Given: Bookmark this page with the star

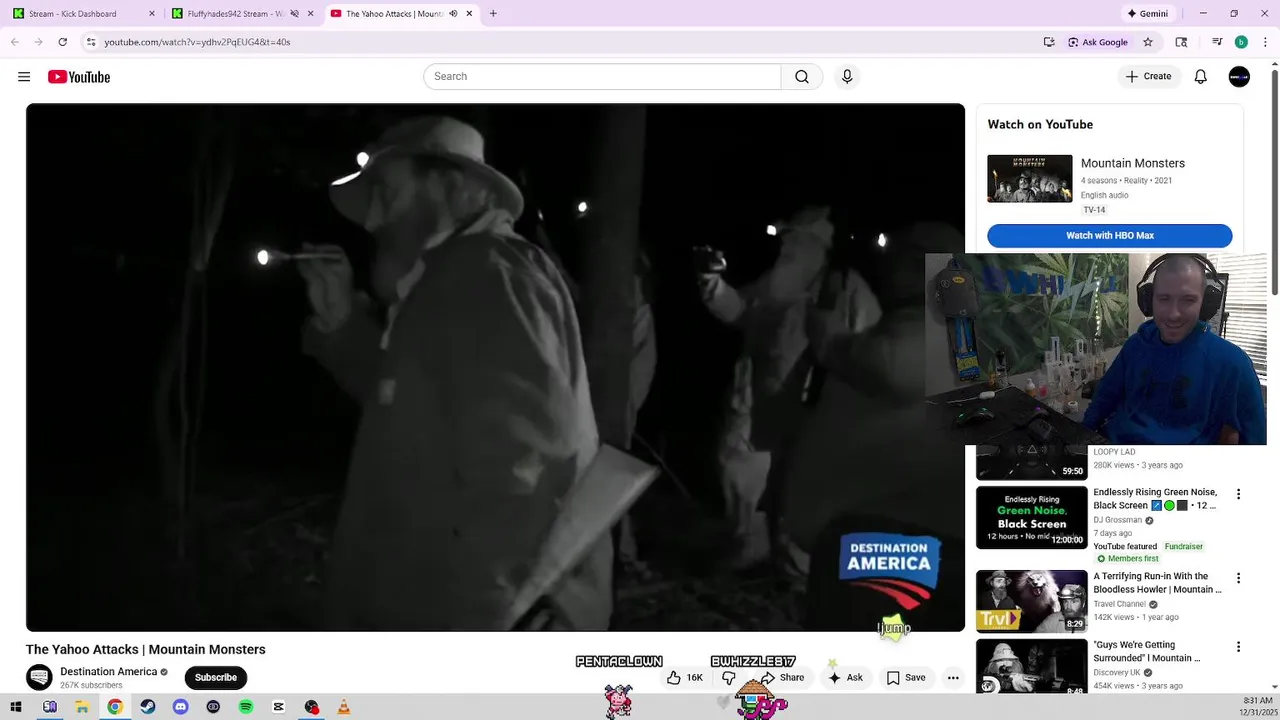Looking at the screenshot, I should 1148,42.
